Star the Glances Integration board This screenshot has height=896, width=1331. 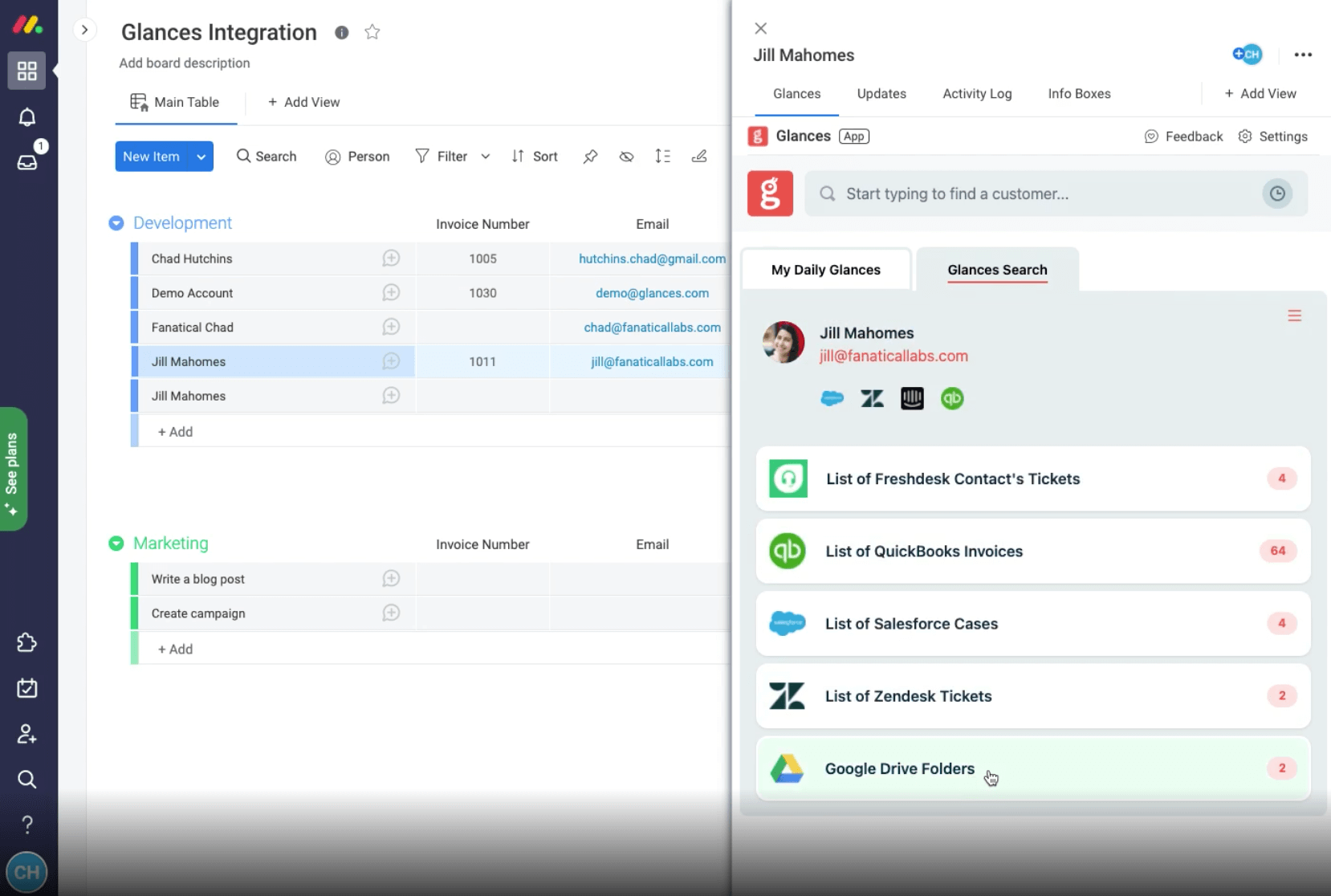[372, 32]
